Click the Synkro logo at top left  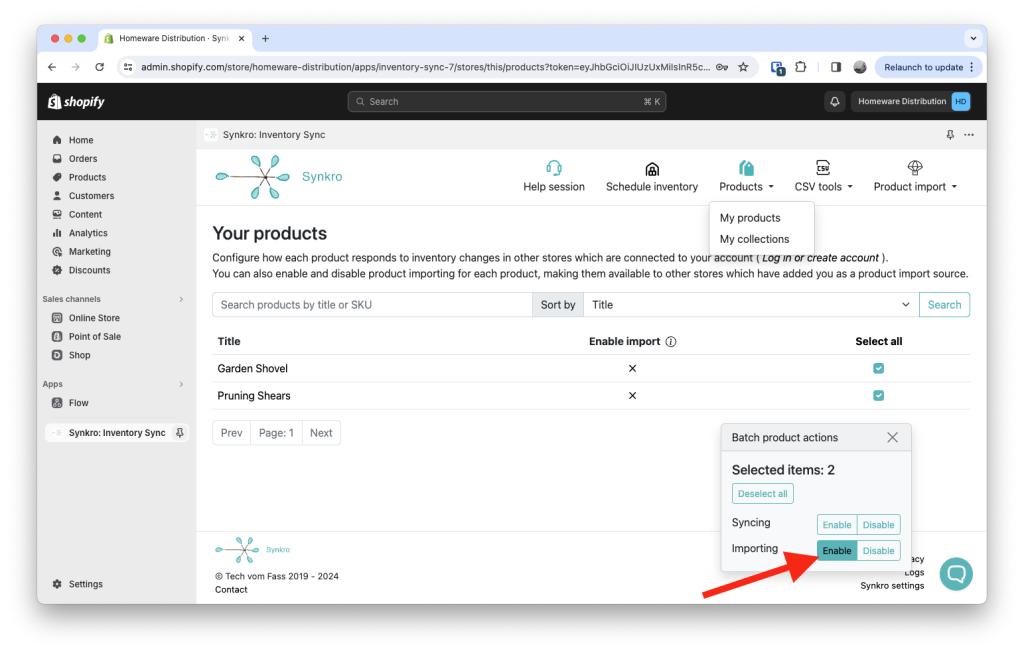coord(279,176)
